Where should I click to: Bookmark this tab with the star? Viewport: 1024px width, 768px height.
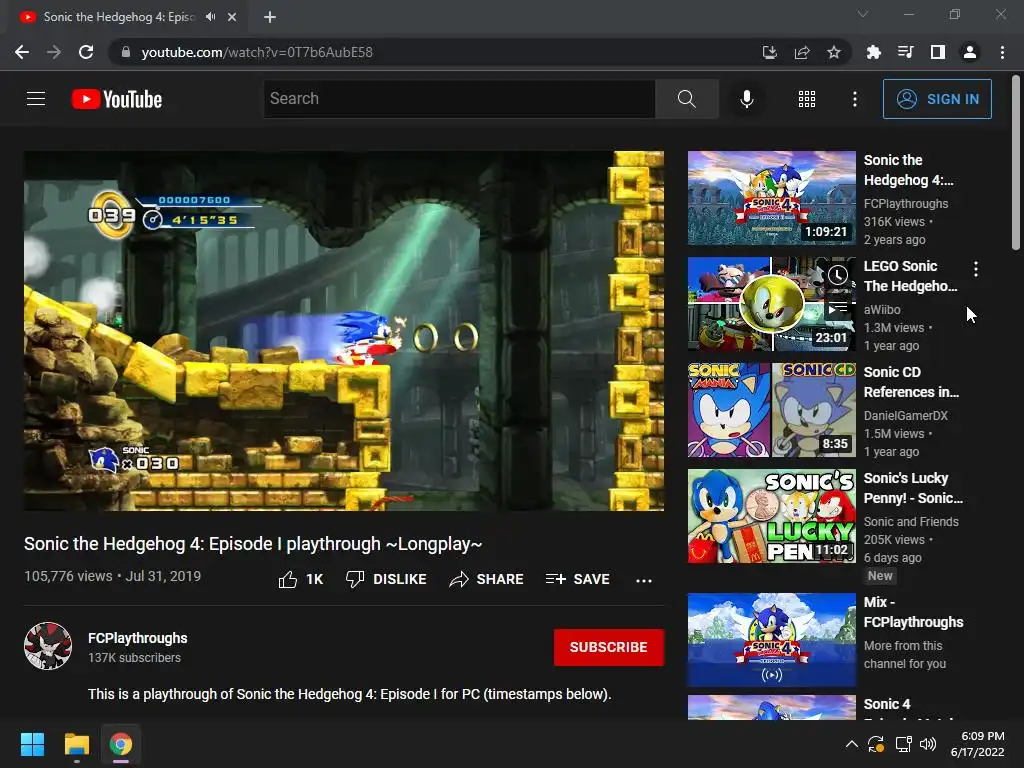pyautogui.click(x=833, y=52)
